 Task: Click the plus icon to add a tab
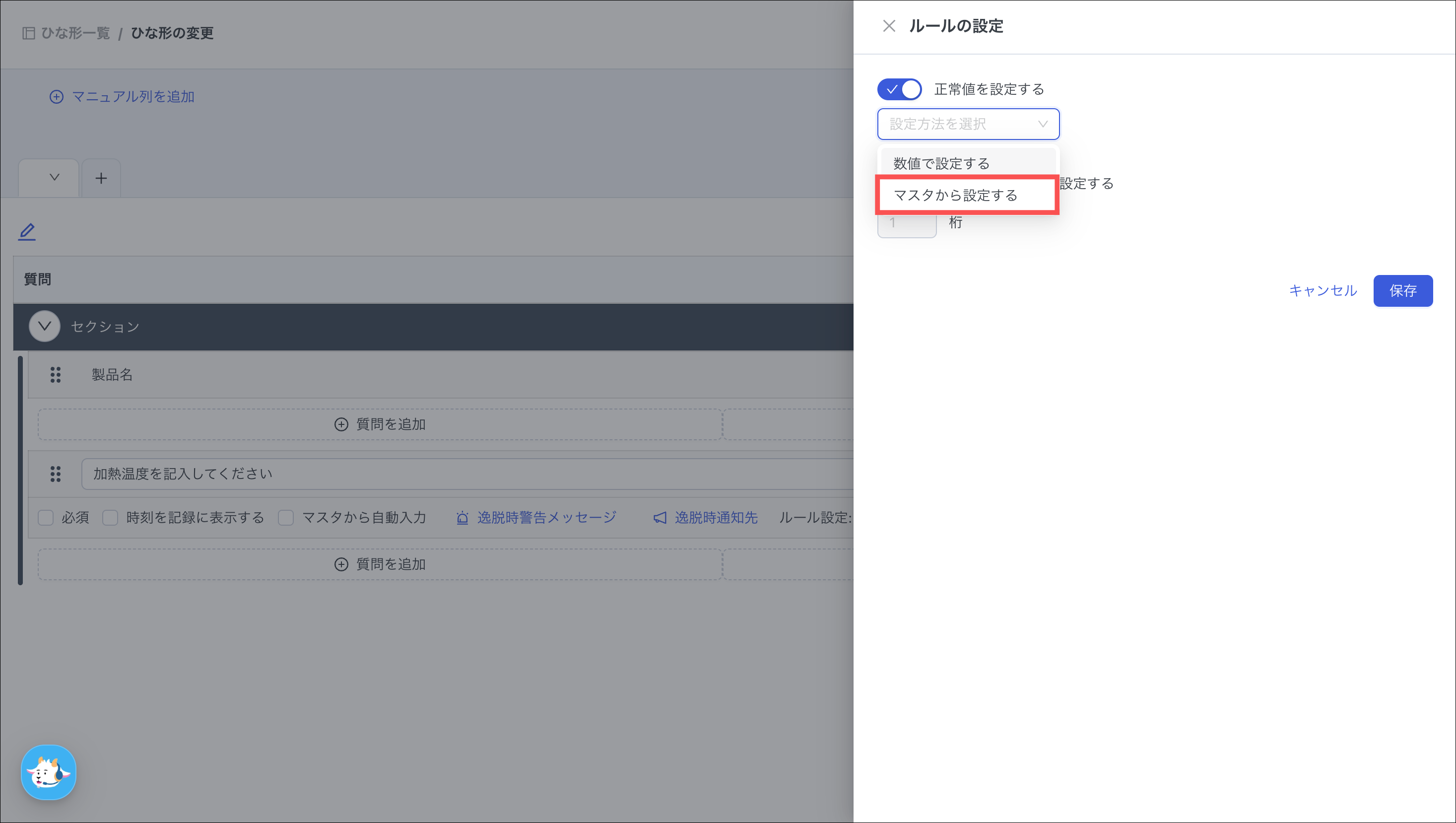tap(101, 179)
